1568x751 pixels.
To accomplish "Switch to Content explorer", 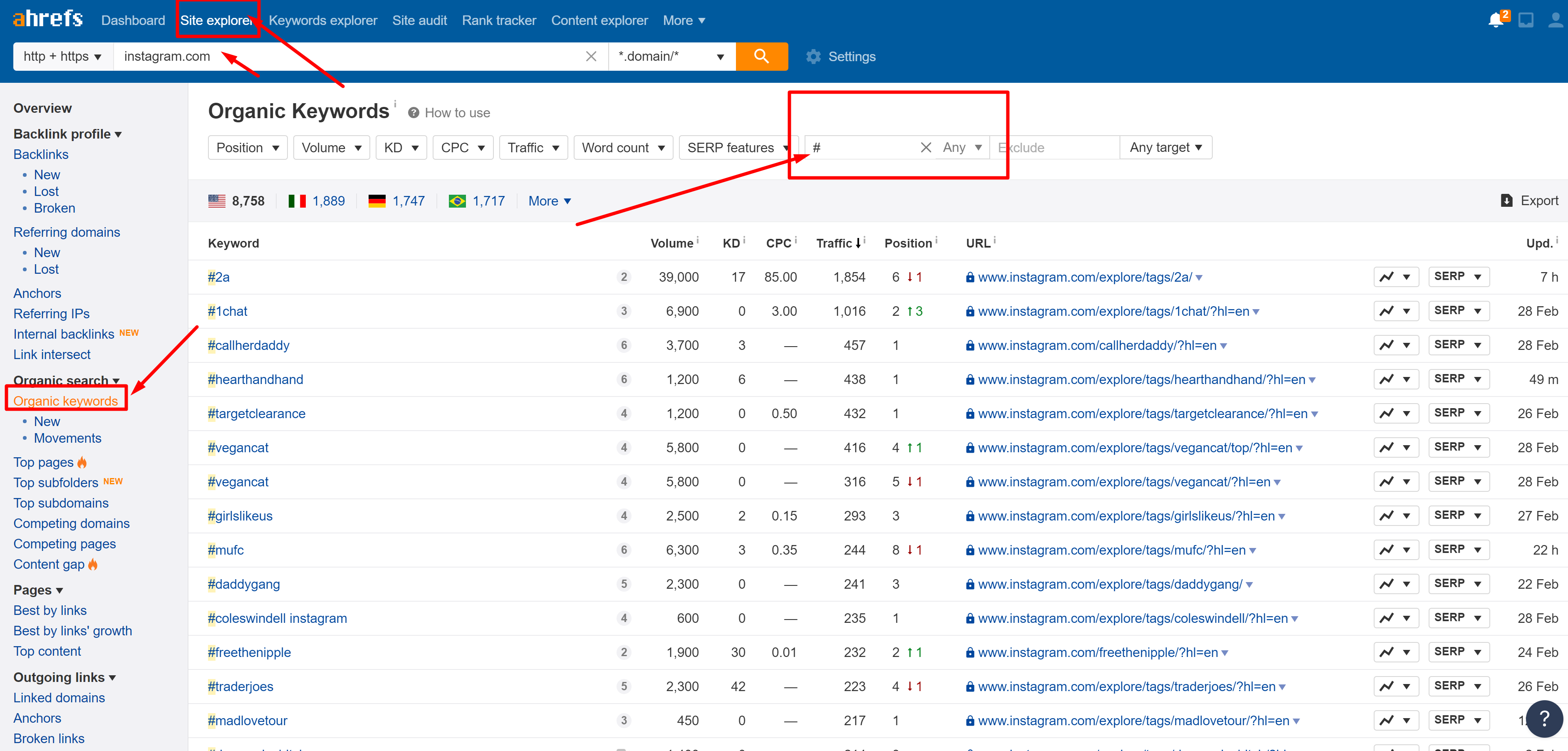I will point(599,20).
